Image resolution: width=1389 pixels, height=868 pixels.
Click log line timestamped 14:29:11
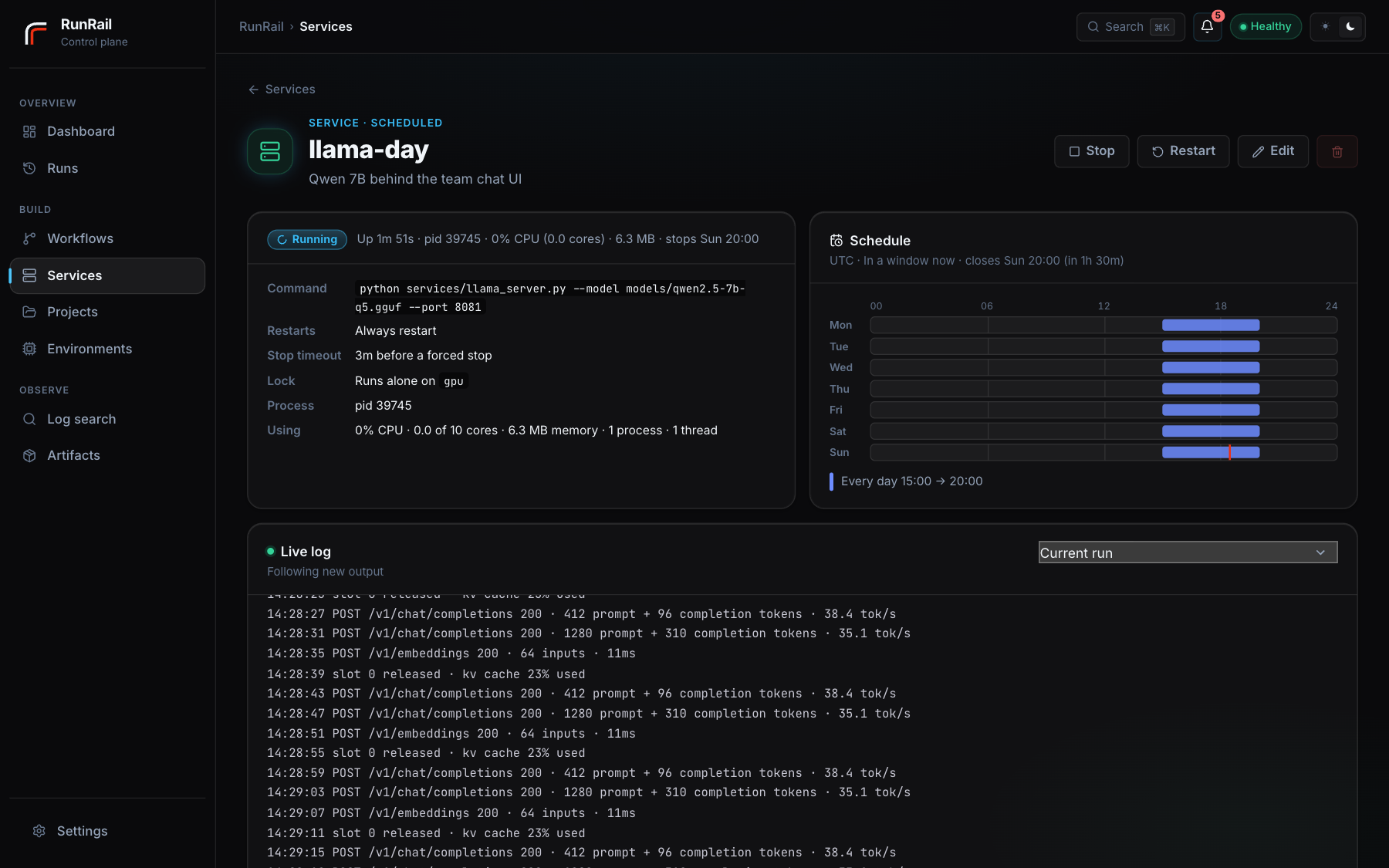tap(426, 833)
